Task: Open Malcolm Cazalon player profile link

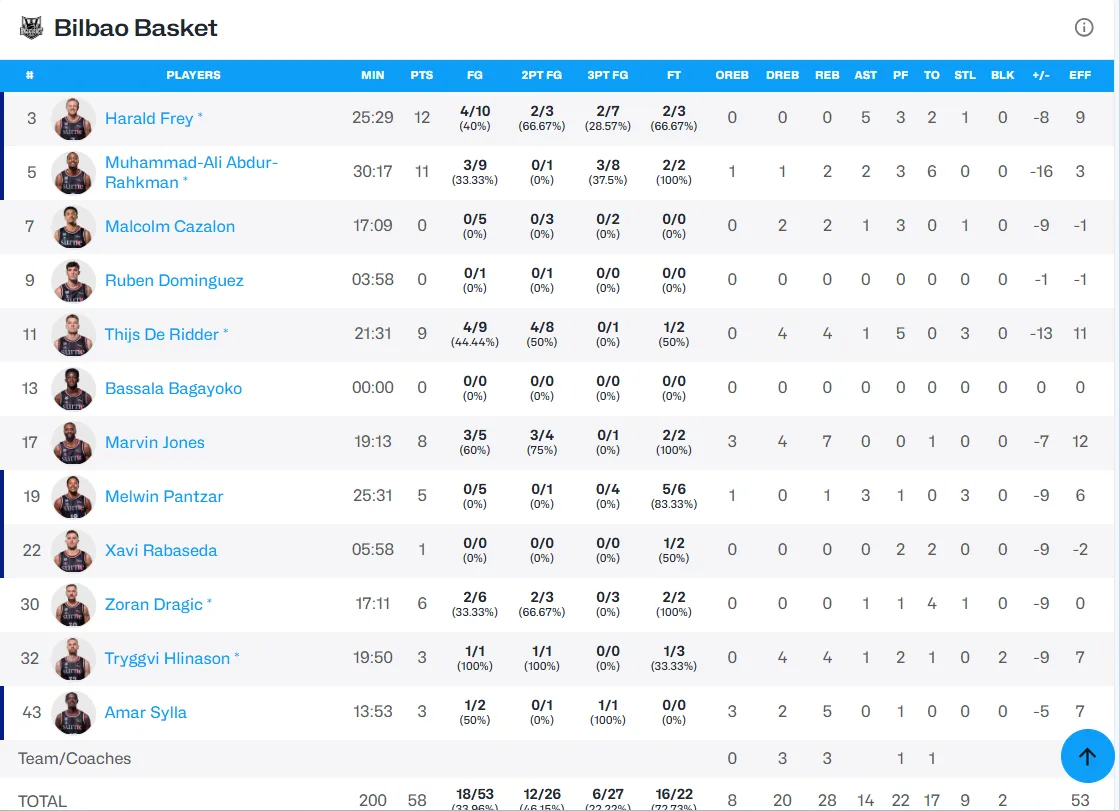Action: coord(170,226)
